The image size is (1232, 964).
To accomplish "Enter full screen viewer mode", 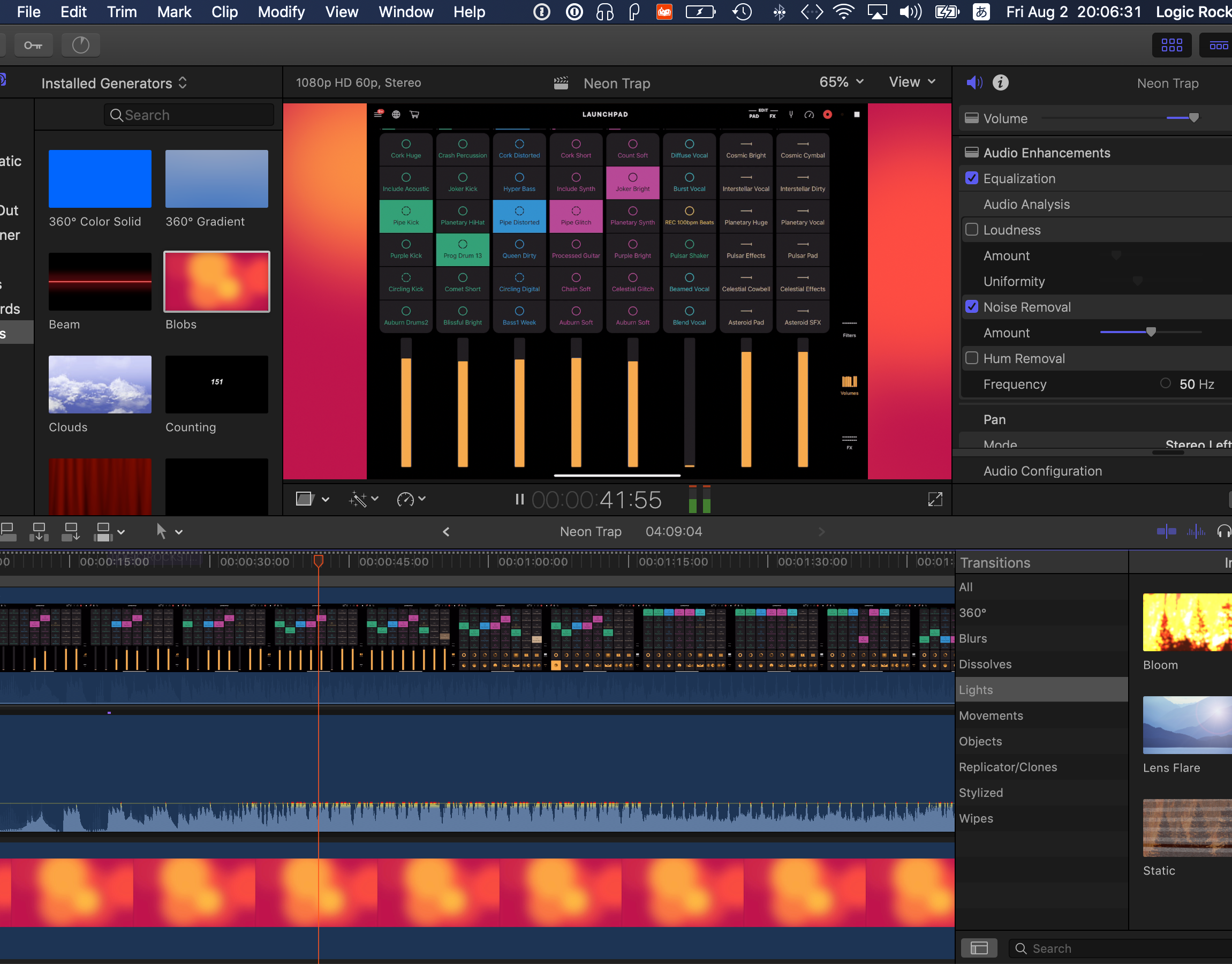I will point(935,499).
